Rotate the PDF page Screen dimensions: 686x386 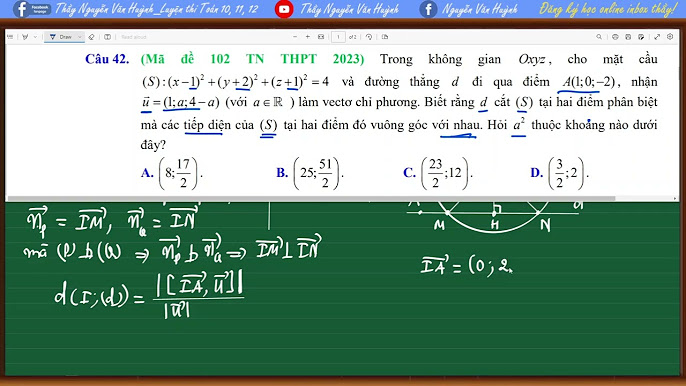coord(369,37)
